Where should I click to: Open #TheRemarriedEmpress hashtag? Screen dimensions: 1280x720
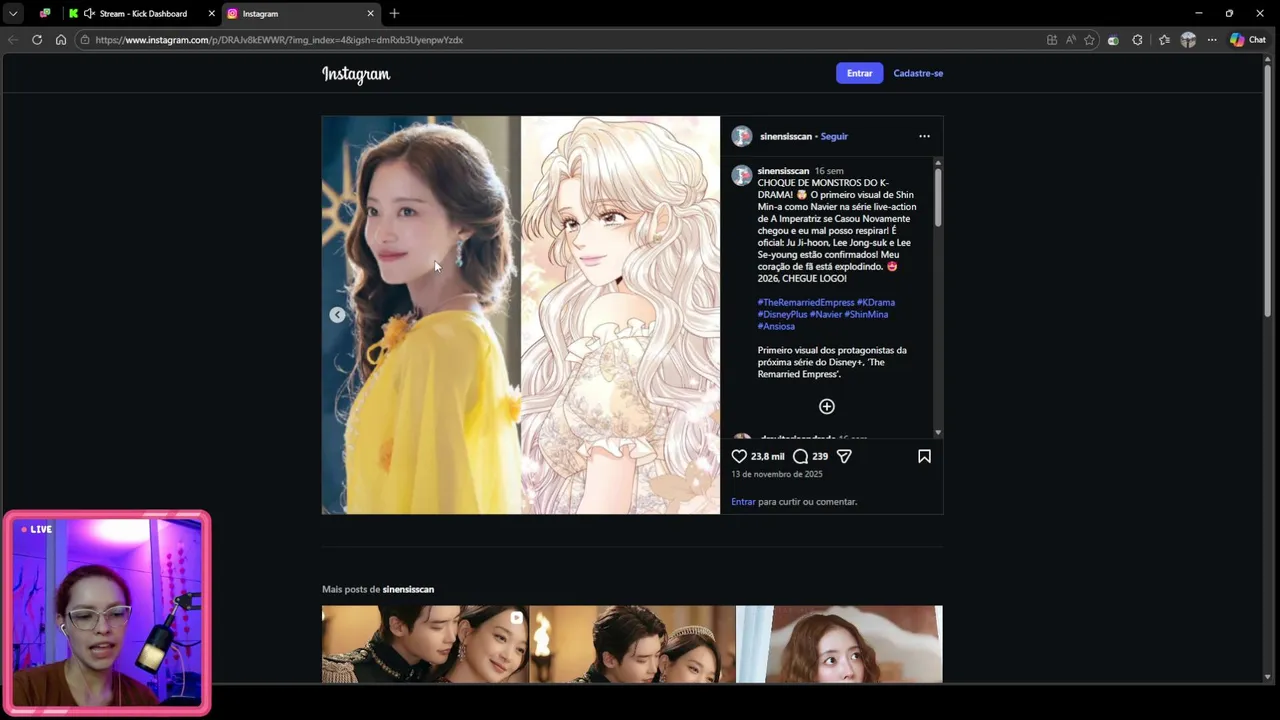[x=806, y=302]
